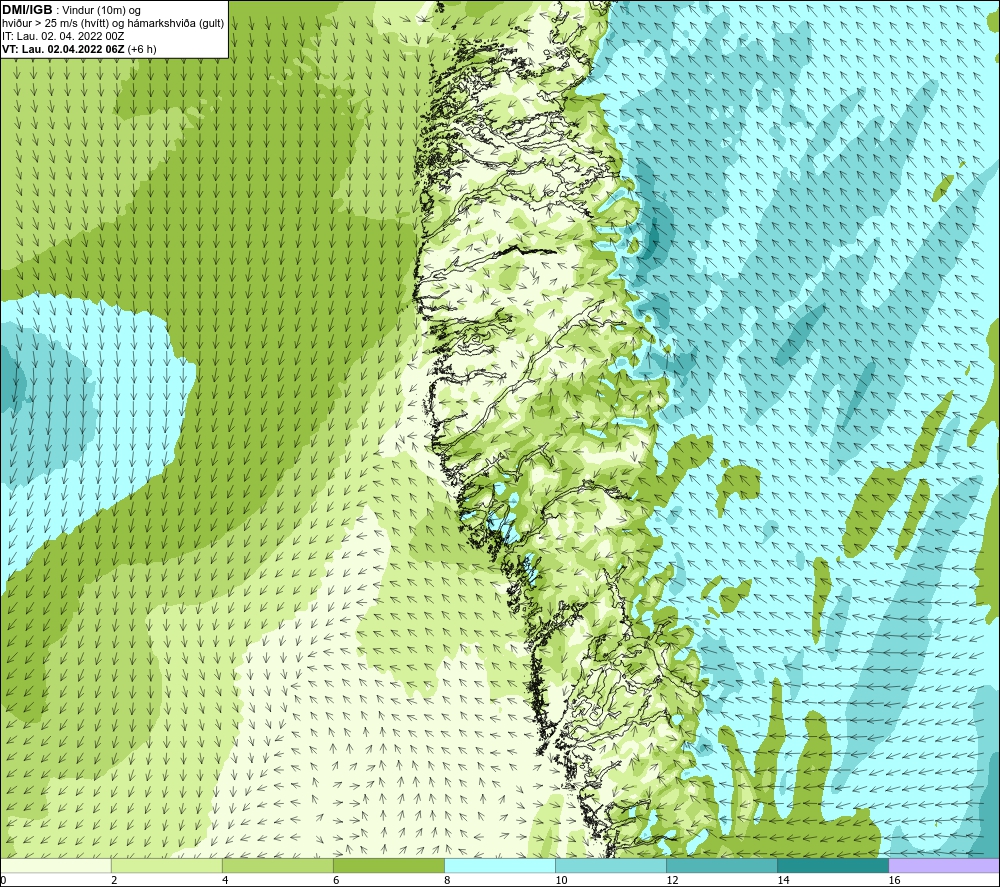Click the scale label '0'
This screenshot has height=887, width=1000.
[3, 881]
